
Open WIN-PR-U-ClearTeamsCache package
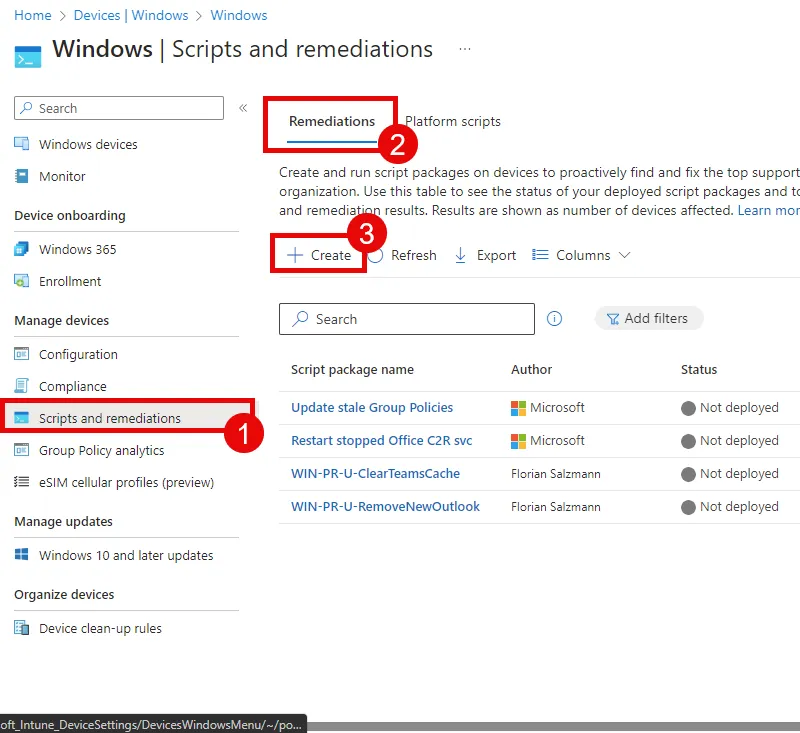click(376, 474)
